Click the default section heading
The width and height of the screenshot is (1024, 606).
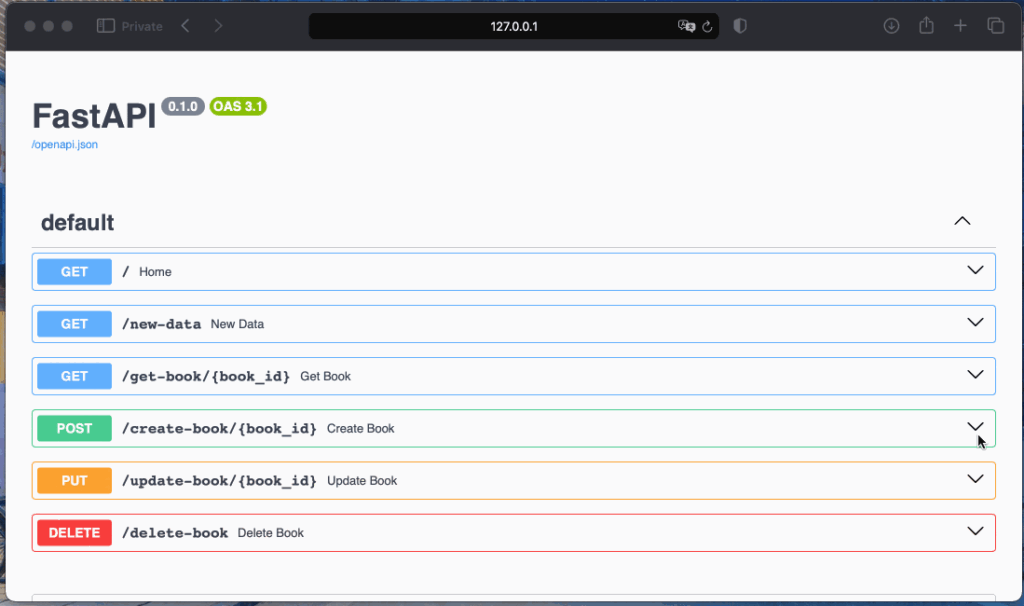point(77,223)
